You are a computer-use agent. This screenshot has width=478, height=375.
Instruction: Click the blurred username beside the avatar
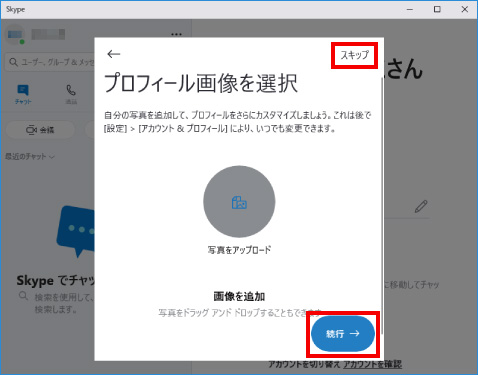click(48, 34)
